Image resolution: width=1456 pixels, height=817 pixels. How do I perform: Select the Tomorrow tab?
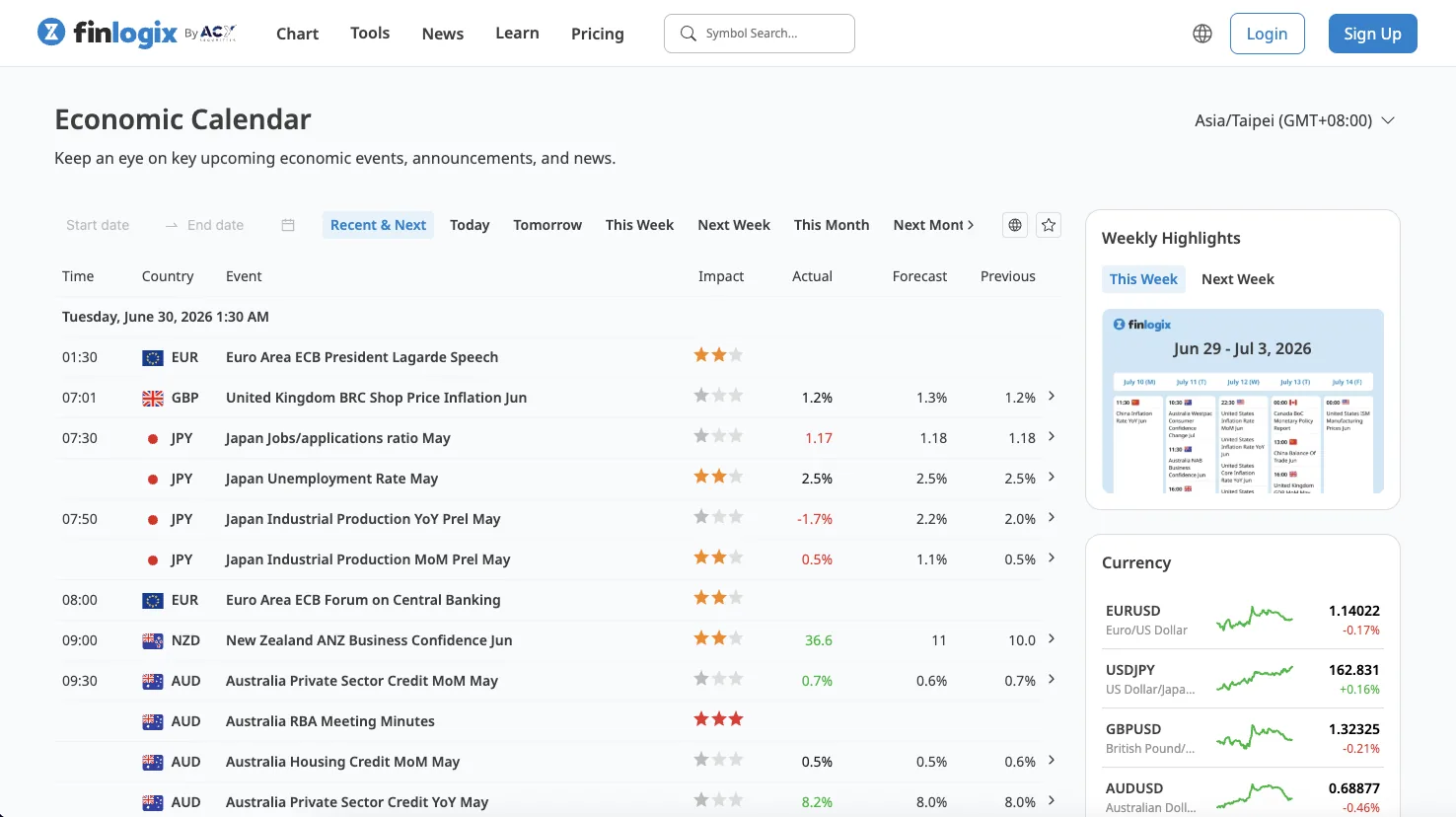(x=547, y=225)
